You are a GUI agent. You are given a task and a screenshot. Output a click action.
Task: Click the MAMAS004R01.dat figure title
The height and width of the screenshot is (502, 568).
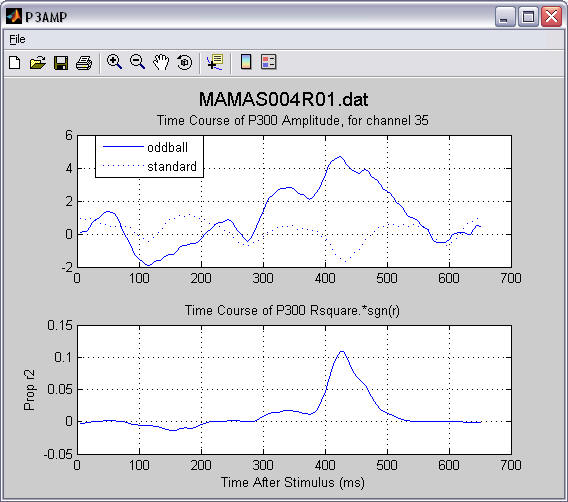[283, 99]
